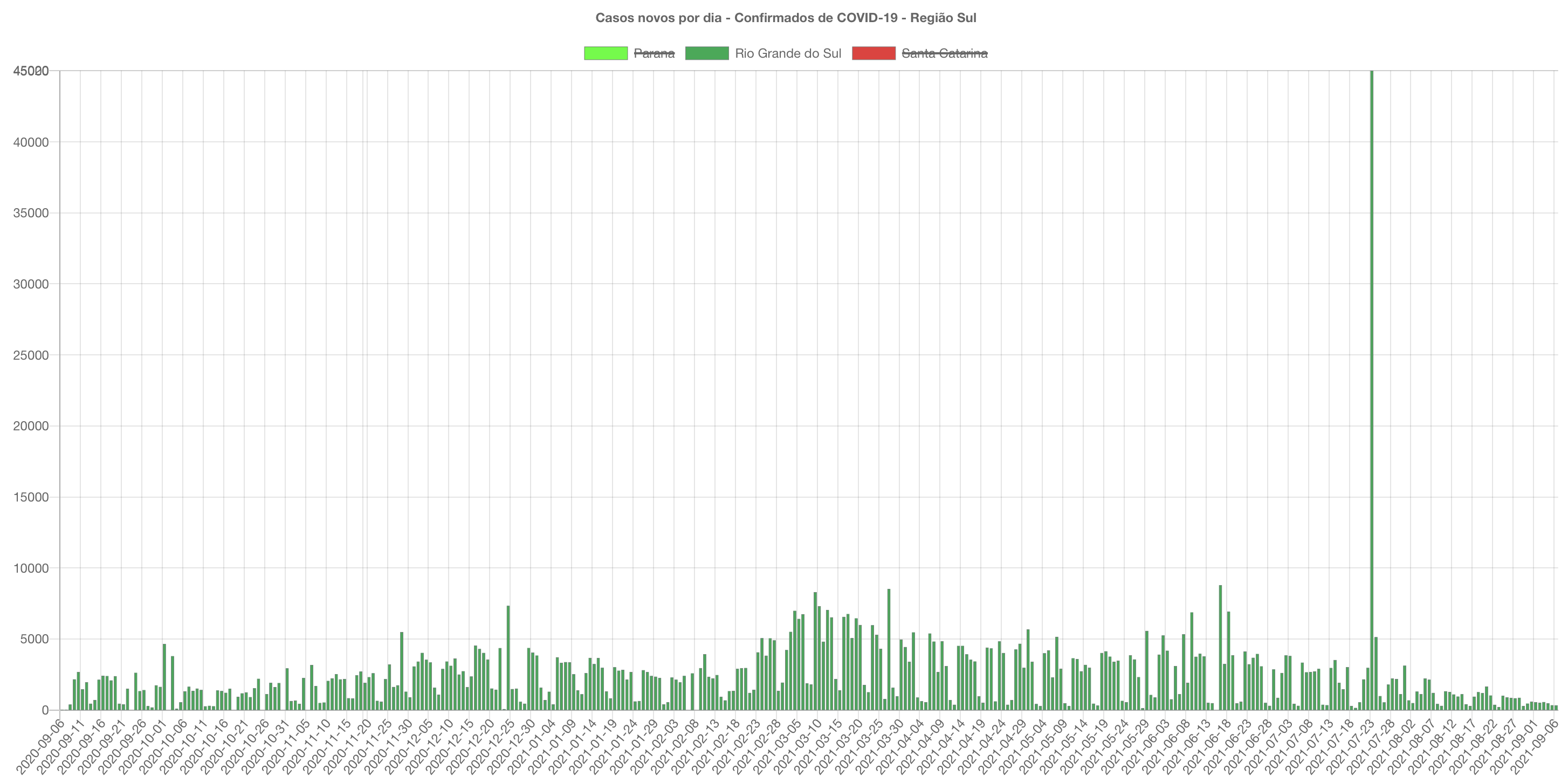Click the 0 label on y-axis
The height and width of the screenshot is (783, 1568).
click(45, 711)
